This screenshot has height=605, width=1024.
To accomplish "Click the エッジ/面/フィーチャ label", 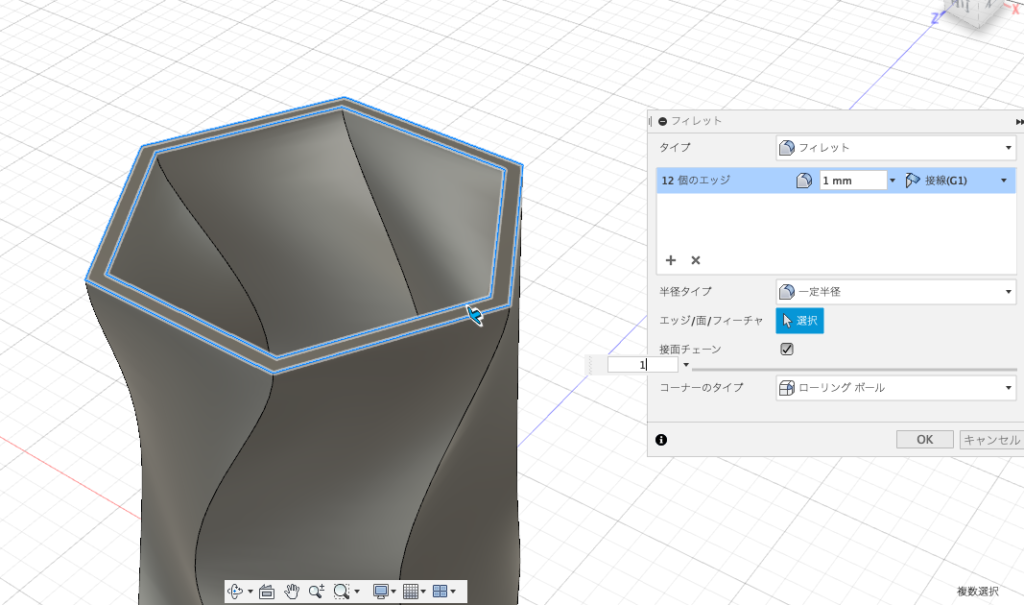I will click(711, 321).
